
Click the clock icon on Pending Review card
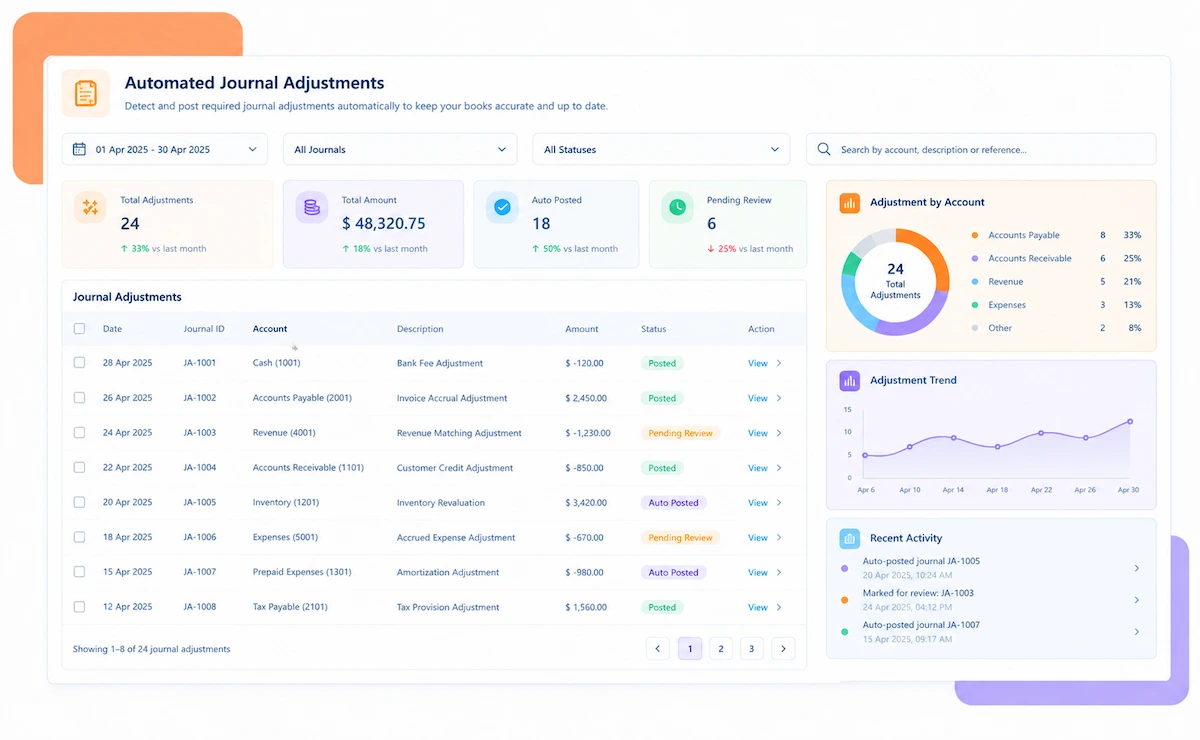[677, 208]
